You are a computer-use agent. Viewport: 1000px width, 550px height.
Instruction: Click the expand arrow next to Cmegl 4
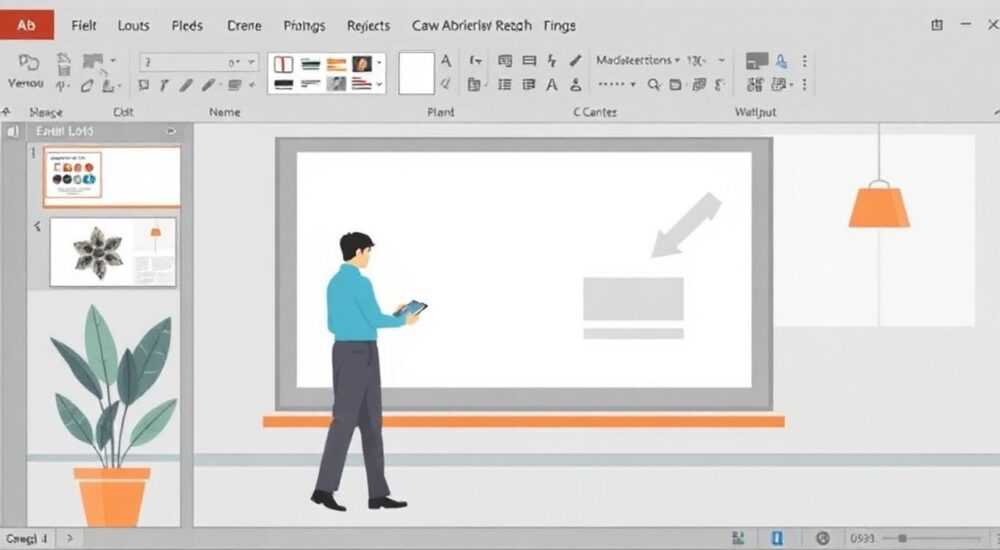click(x=70, y=539)
